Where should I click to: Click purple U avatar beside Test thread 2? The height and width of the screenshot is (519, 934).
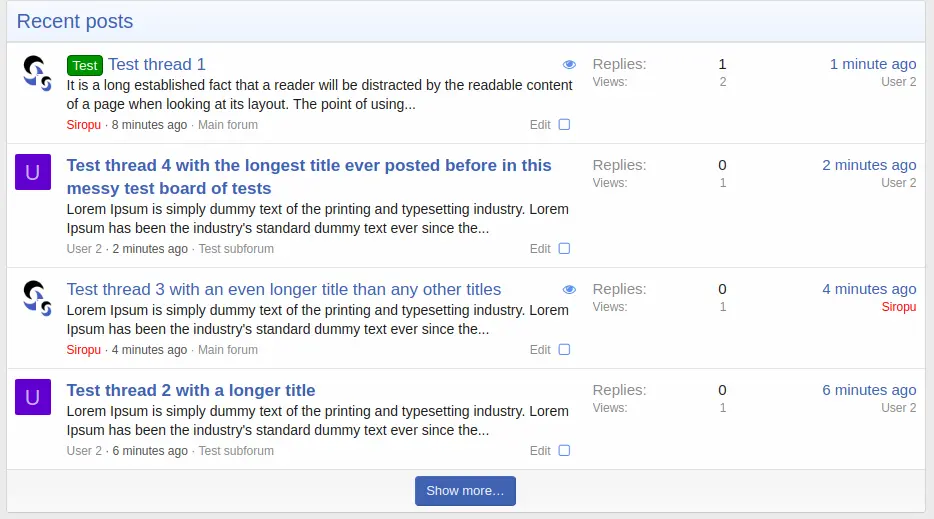tap(32, 398)
